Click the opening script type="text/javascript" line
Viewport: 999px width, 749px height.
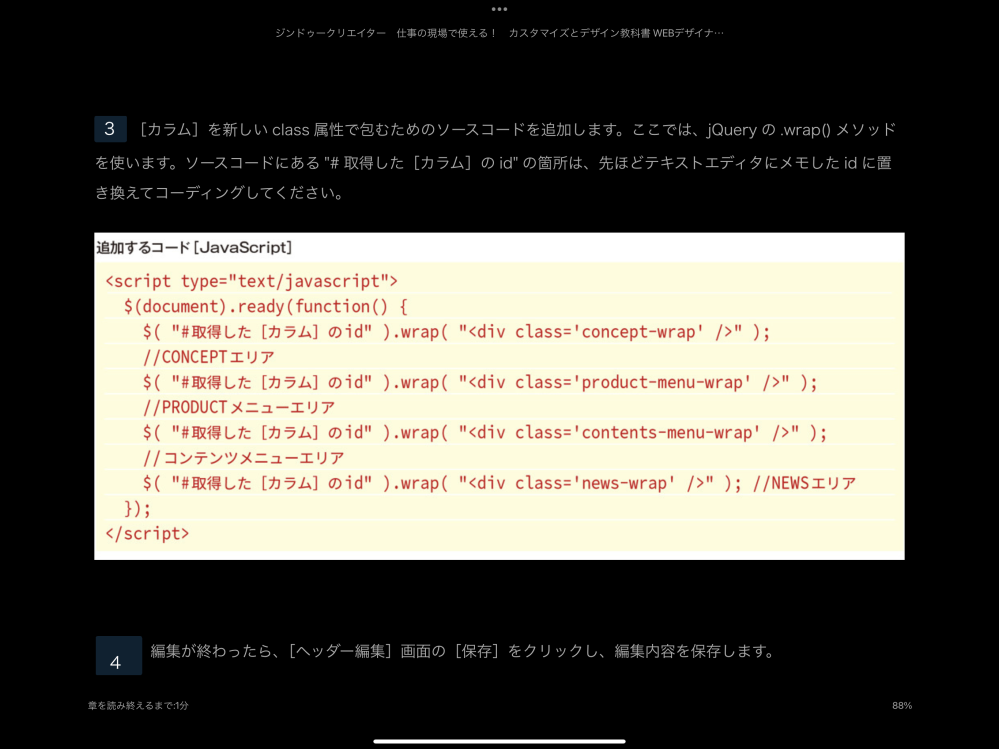pyautogui.click(x=251, y=281)
